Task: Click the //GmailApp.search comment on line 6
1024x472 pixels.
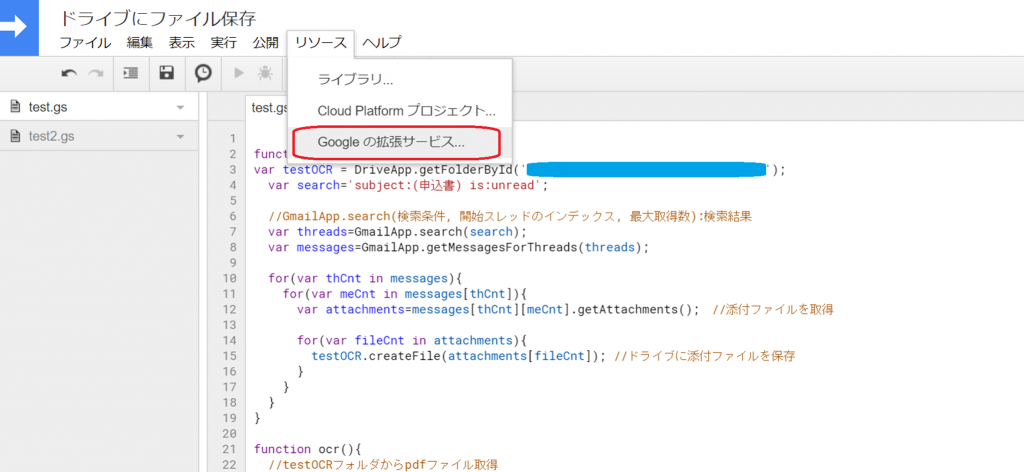Action: pyautogui.click(x=509, y=216)
